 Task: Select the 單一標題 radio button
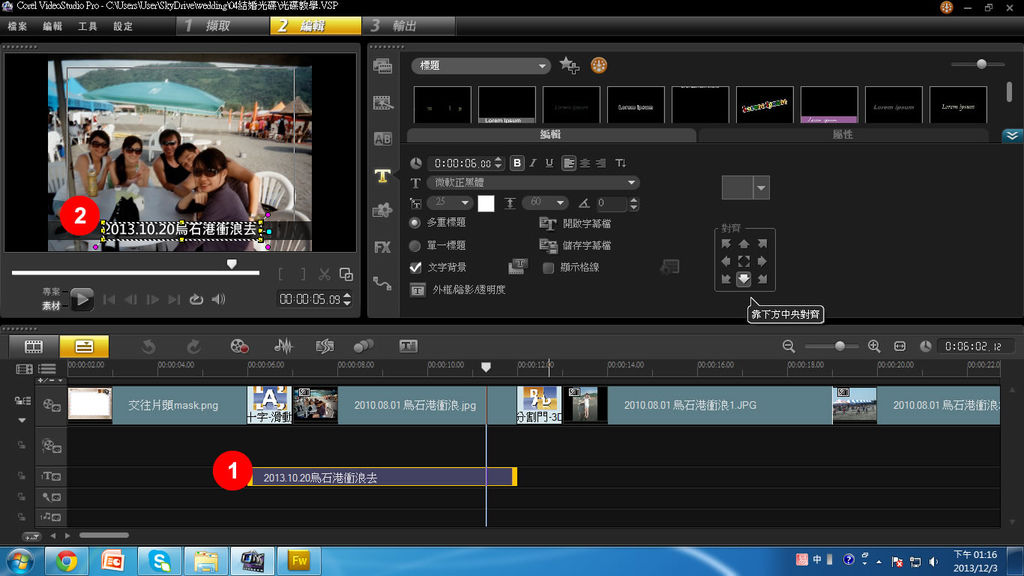[x=416, y=246]
